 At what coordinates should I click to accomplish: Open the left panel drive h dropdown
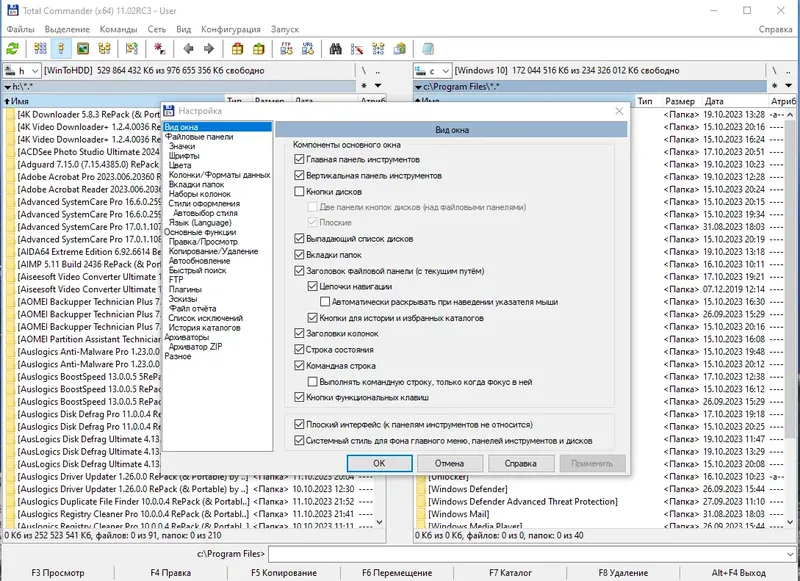tap(21, 70)
